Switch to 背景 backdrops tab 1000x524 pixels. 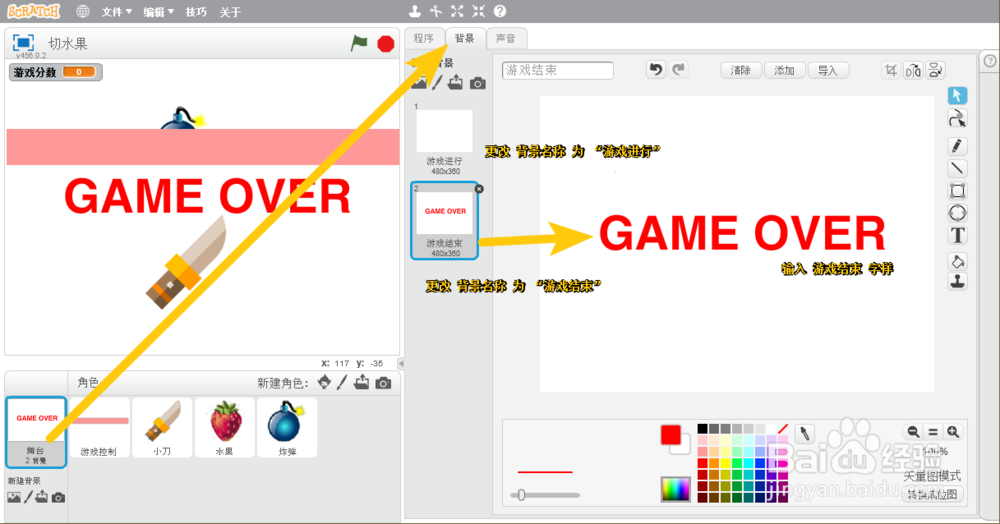tap(464, 38)
